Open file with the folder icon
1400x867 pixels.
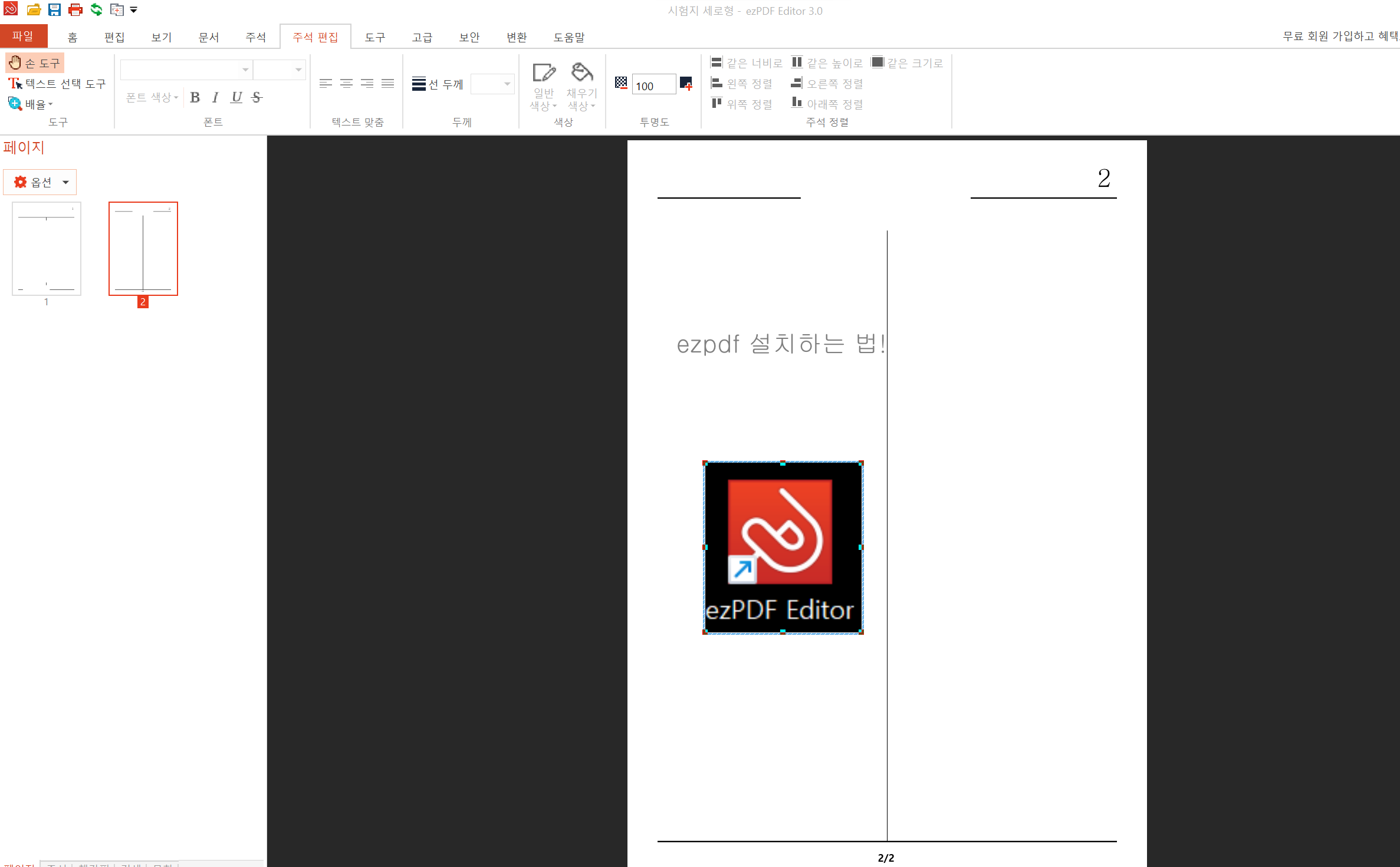[34, 9]
